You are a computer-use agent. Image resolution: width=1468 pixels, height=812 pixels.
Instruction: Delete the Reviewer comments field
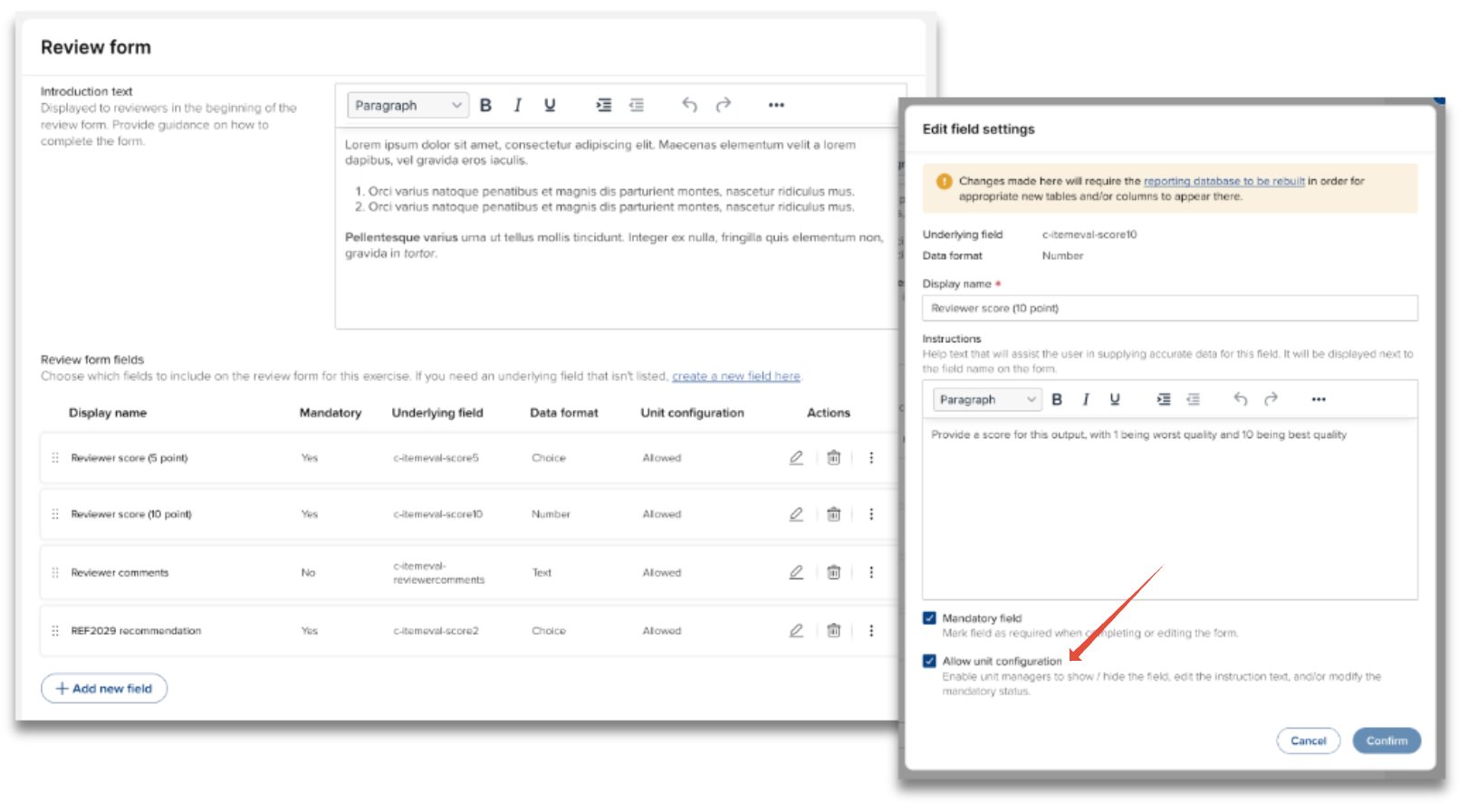833,572
